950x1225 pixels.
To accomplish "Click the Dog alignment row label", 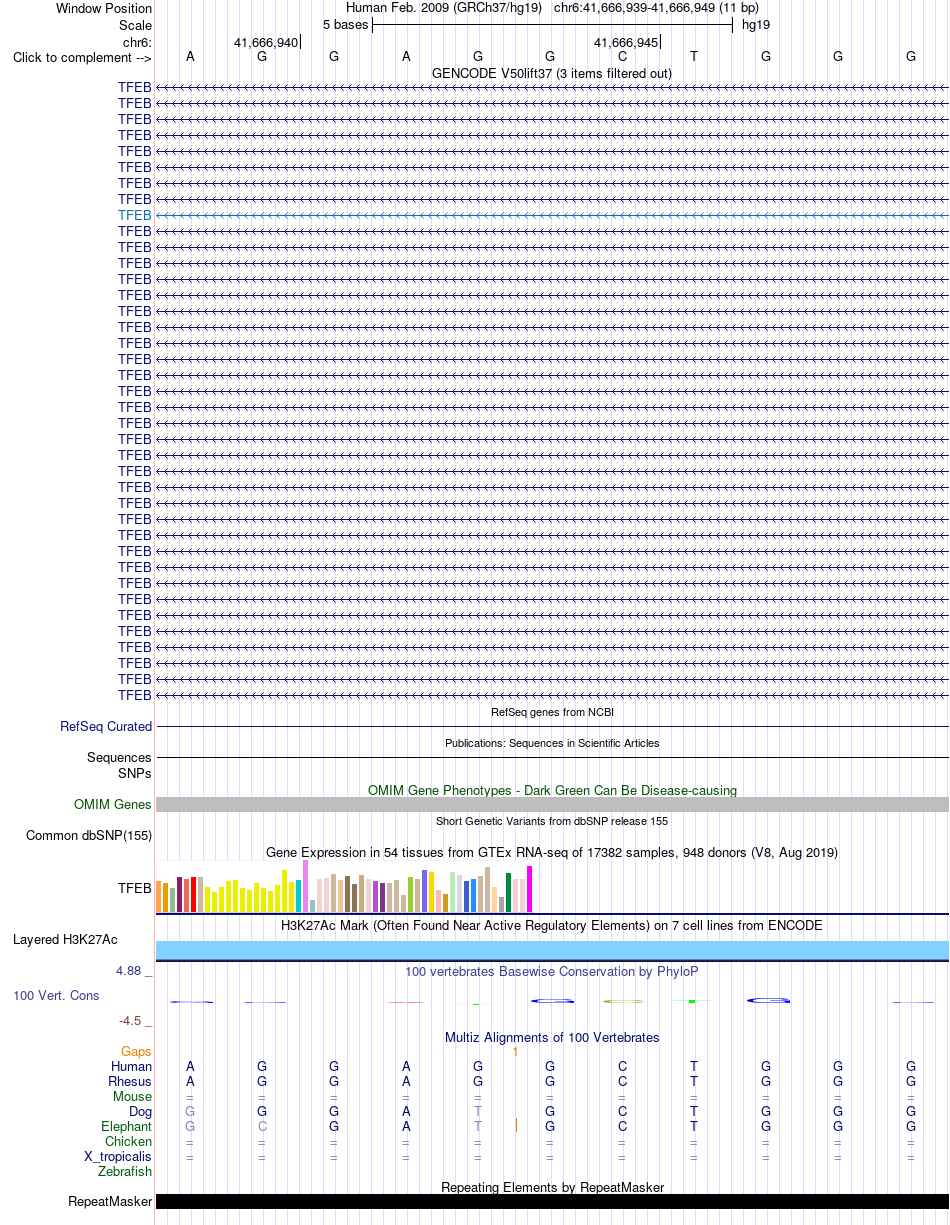I will [x=140, y=1112].
